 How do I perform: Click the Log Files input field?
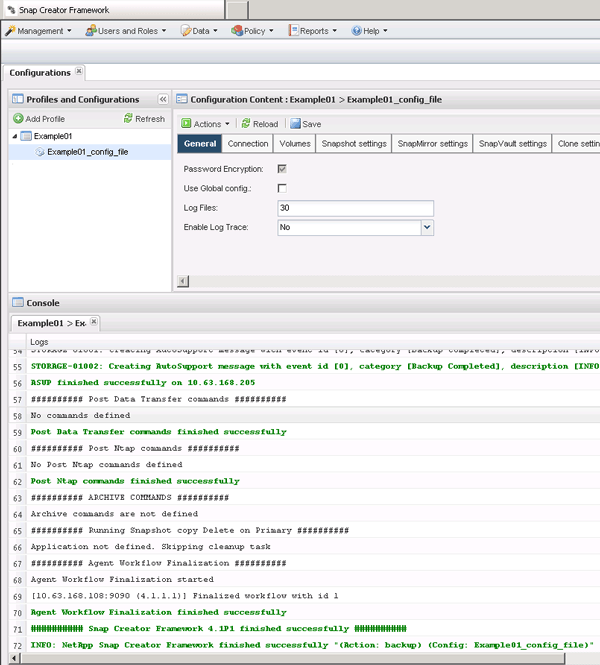coord(355,208)
